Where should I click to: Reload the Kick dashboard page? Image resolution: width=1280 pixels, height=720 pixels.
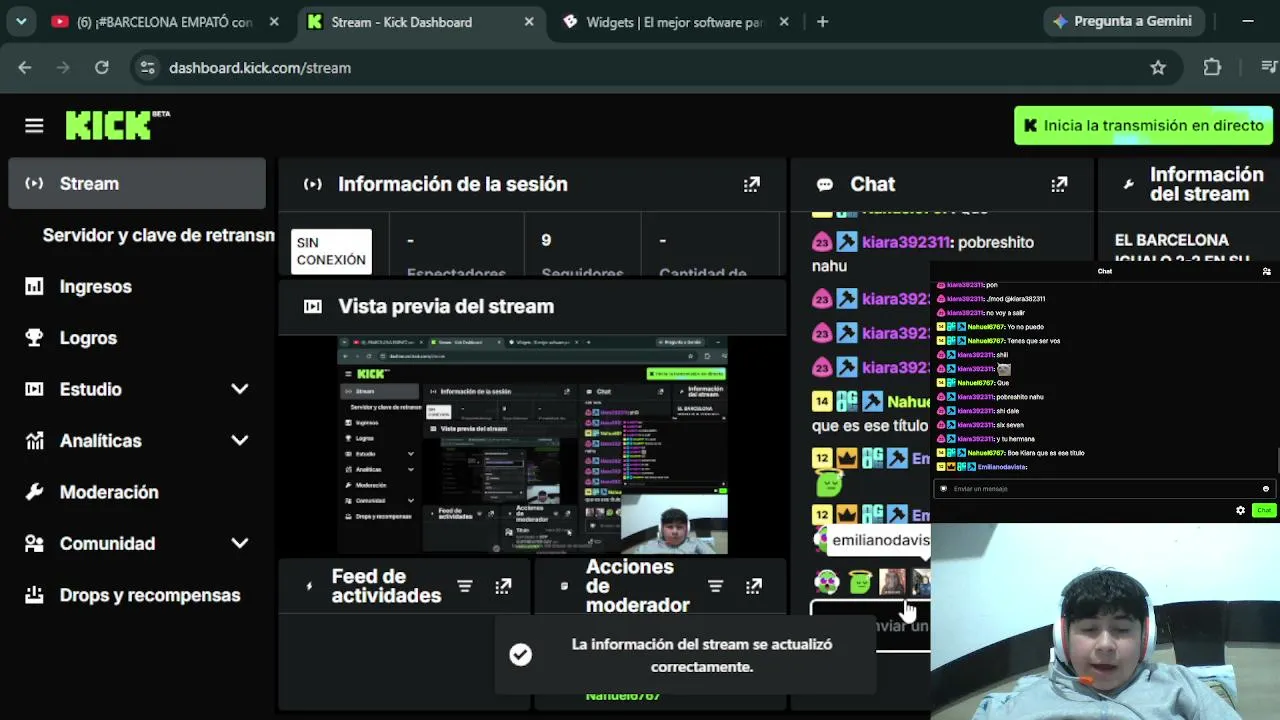coord(101,68)
